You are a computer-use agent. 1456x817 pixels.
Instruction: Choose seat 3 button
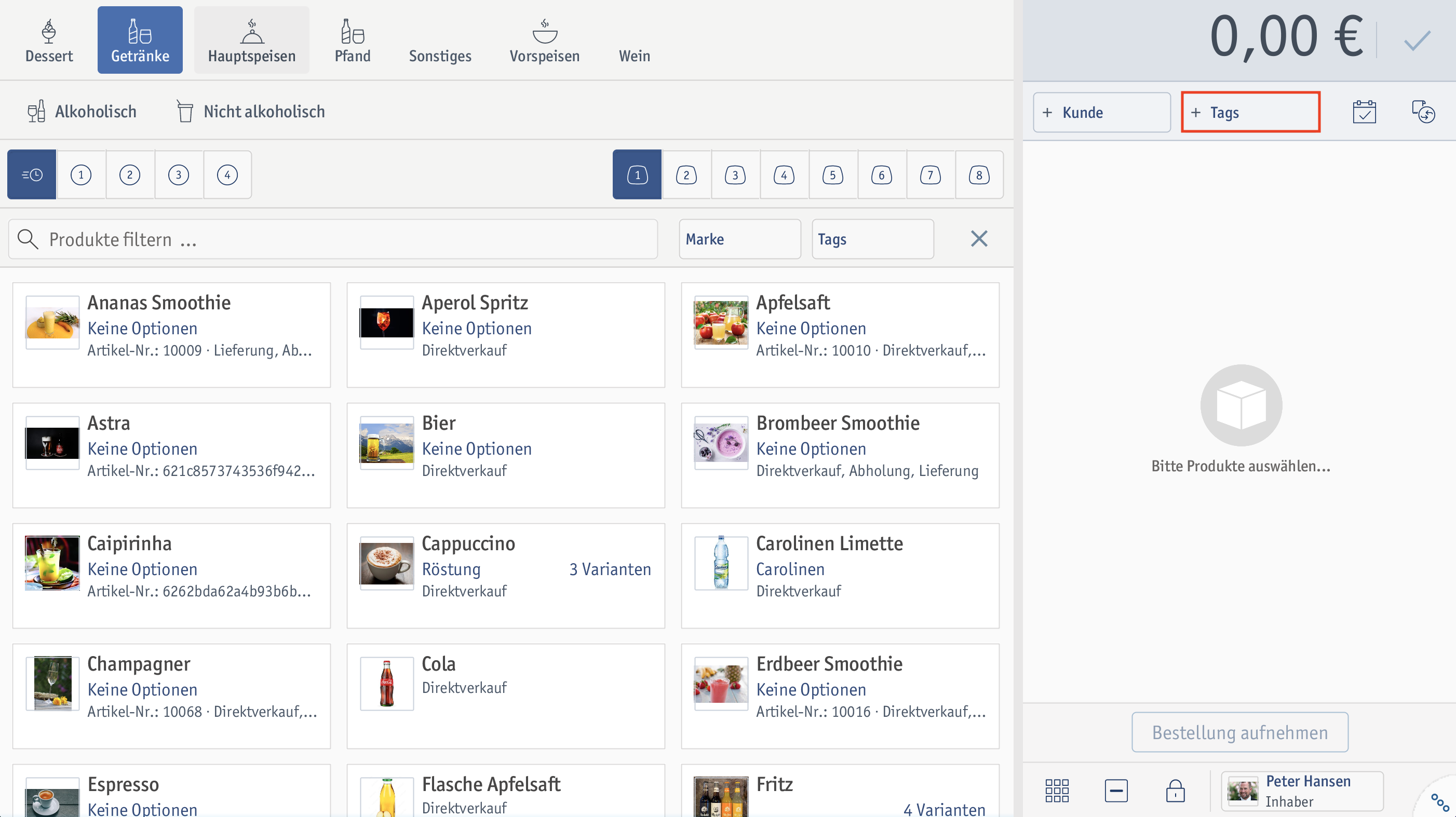735,174
